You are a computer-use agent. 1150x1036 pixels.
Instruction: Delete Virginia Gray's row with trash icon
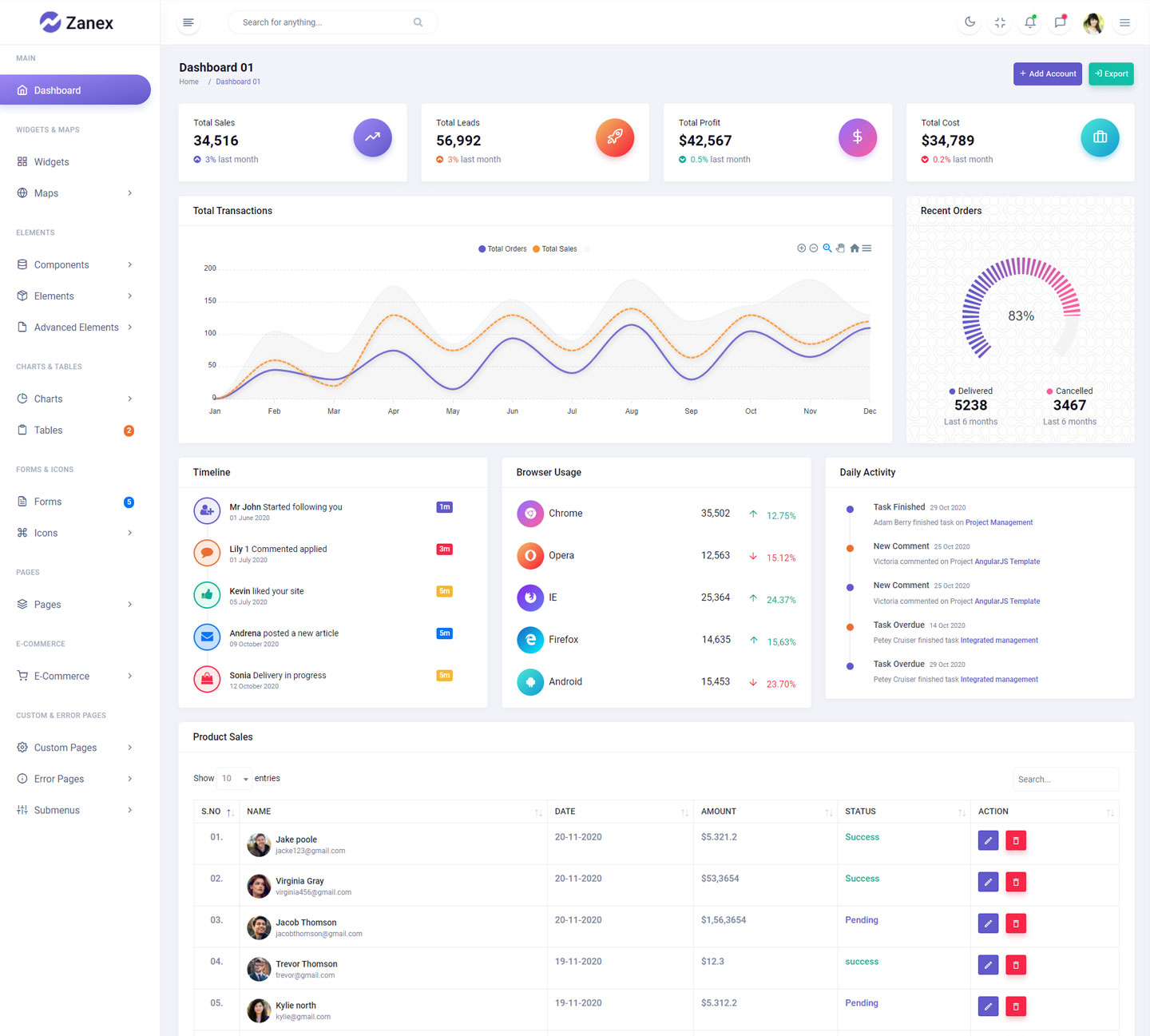click(x=1016, y=882)
